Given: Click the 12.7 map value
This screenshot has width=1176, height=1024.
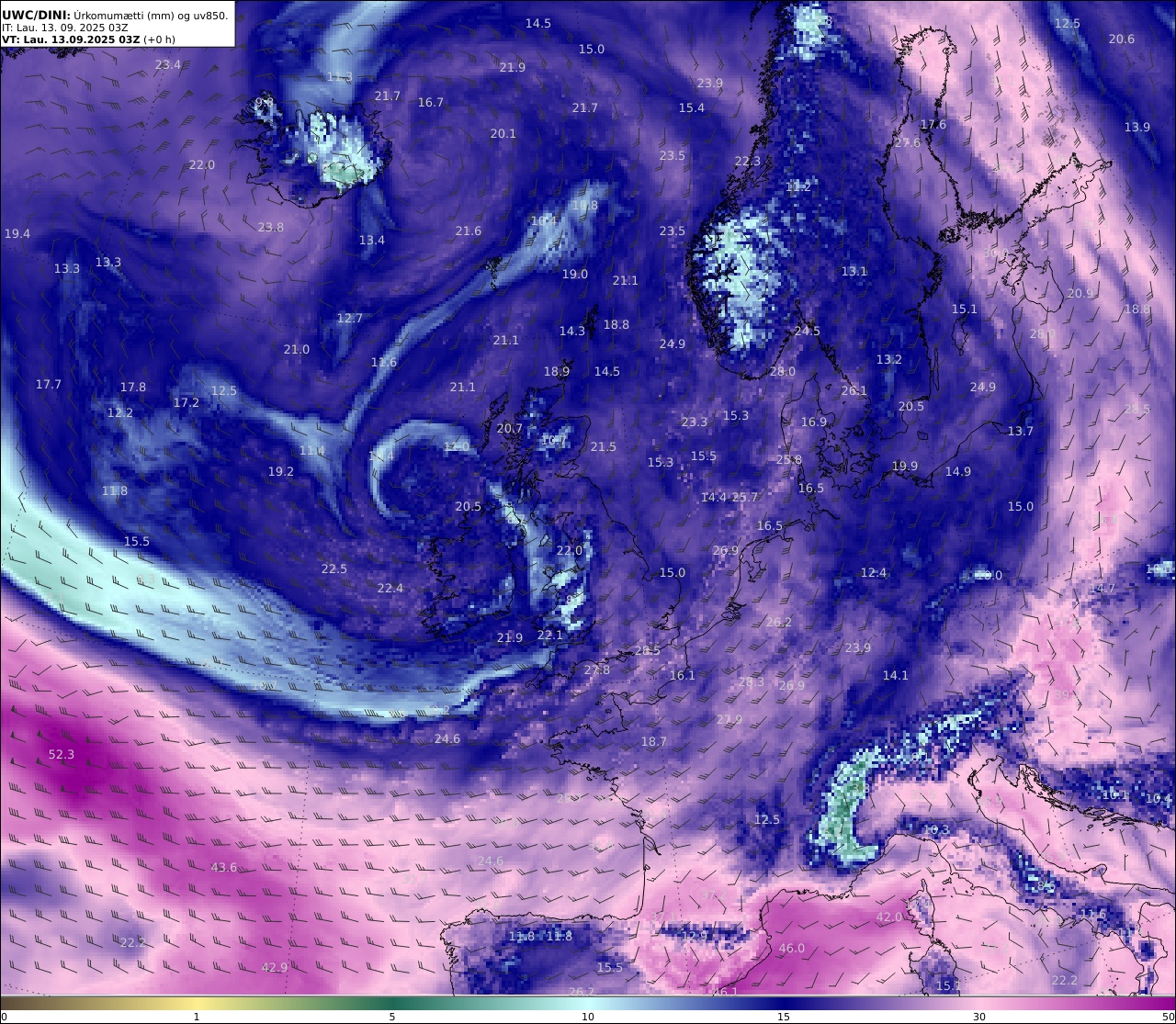Looking at the screenshot, I should pyautogui.click(x=350, y=318).
